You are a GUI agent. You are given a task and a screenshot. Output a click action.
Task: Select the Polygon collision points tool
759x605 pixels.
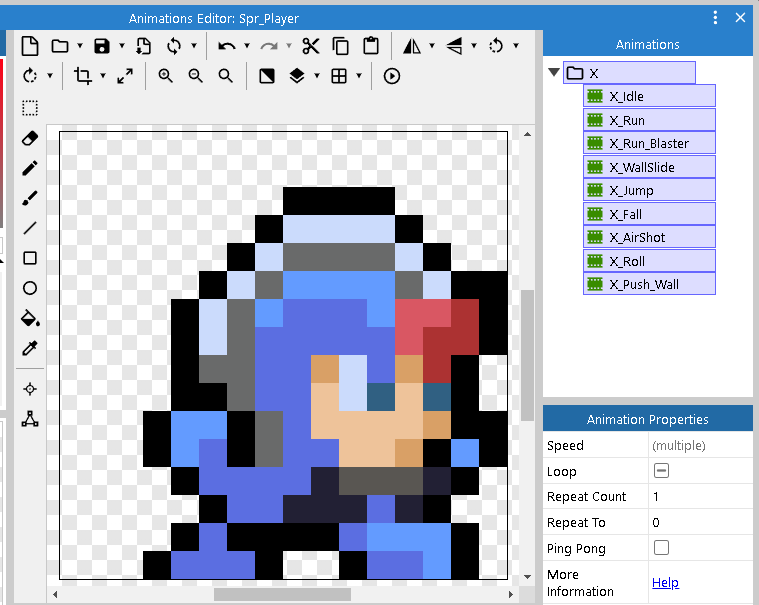(30, 419)
